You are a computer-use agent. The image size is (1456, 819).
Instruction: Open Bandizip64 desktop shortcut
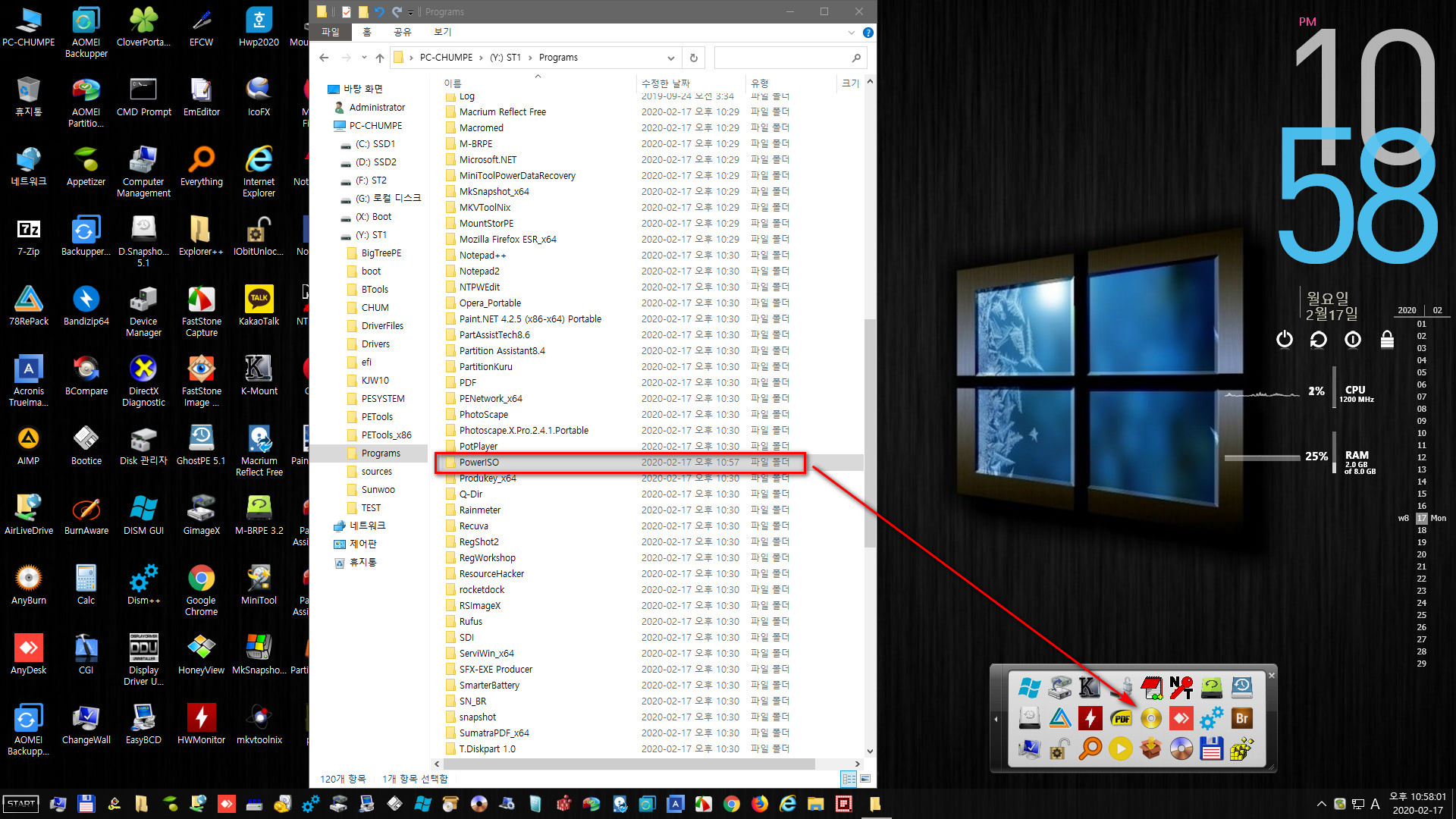pyautogui.click(x=86, y=306)
